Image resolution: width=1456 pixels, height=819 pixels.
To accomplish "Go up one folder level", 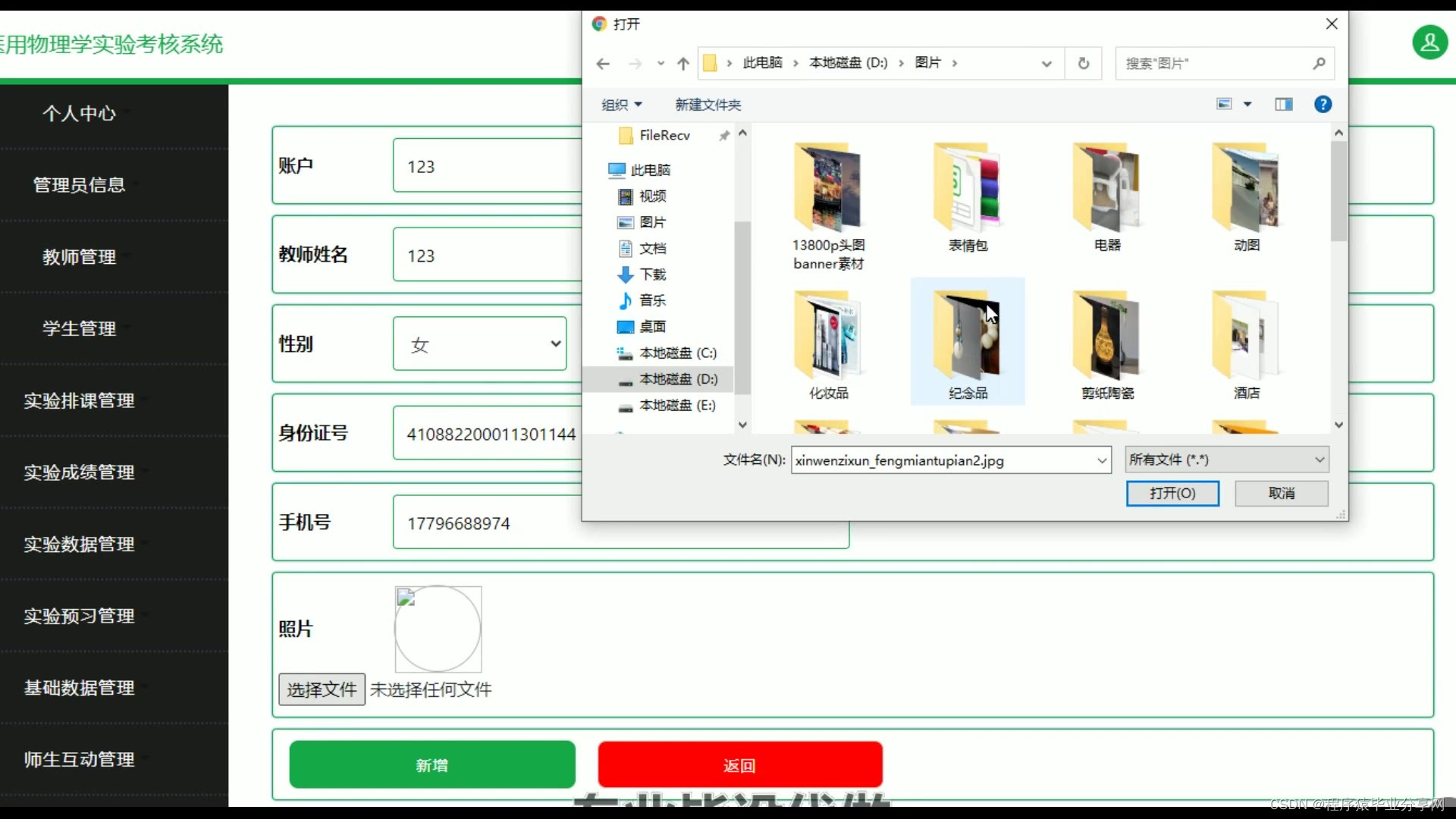I will 682,64.
